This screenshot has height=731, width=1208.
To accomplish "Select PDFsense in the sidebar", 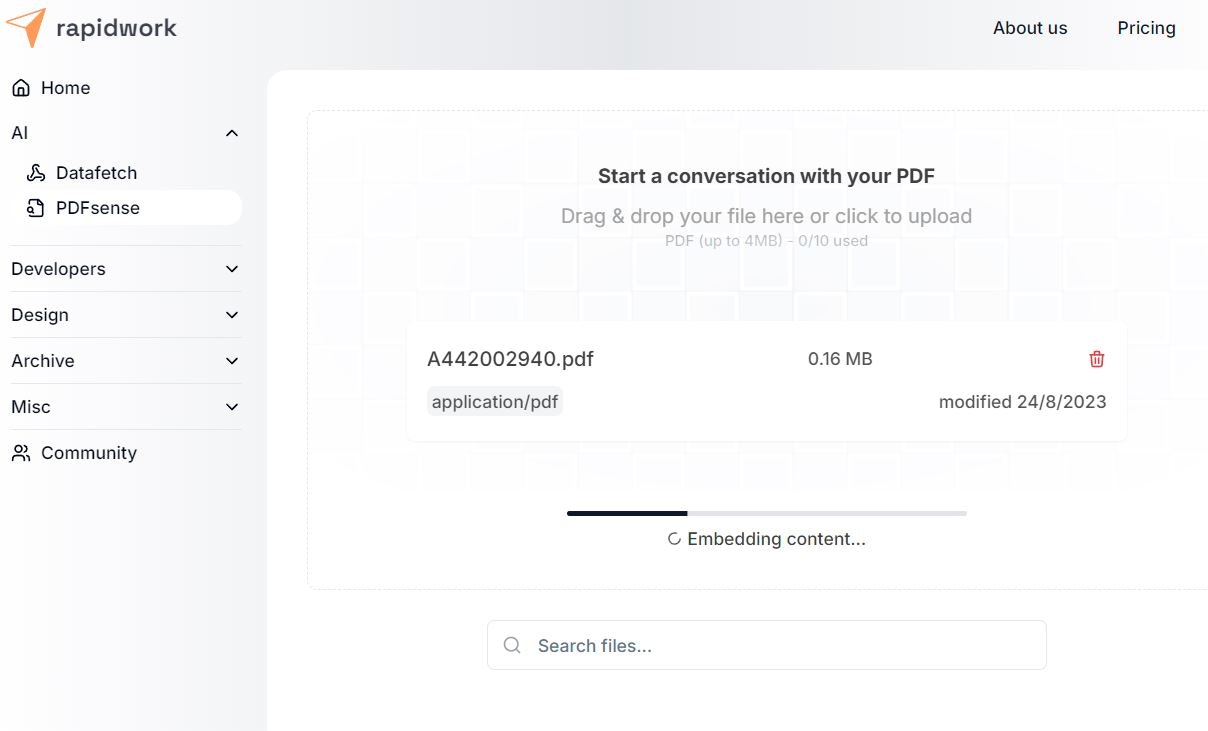I will click(98, 208).
